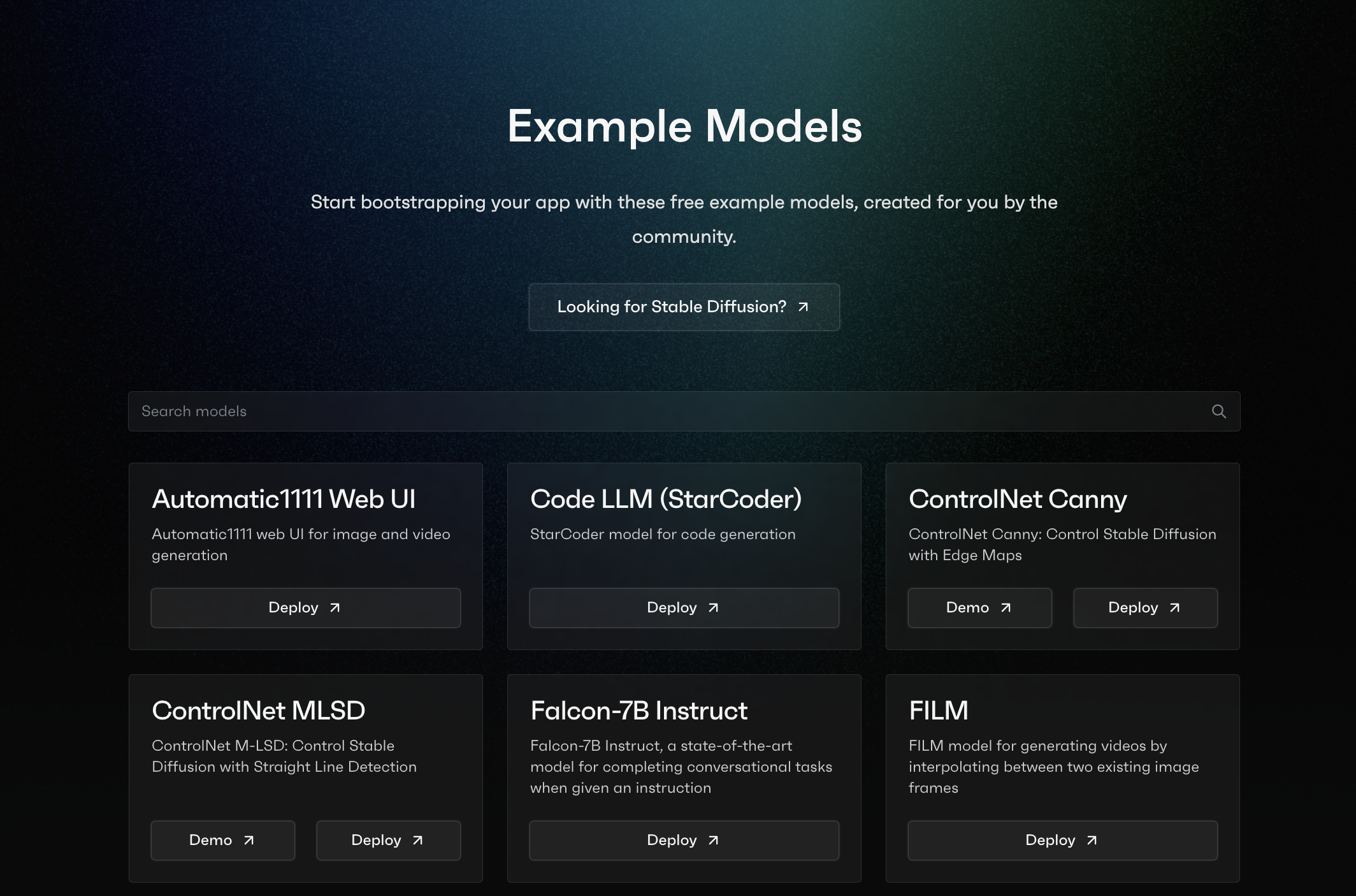Click the search magnifier icon
The width and height of the screenshot is (1356, 896).
tap(1218, 412)
